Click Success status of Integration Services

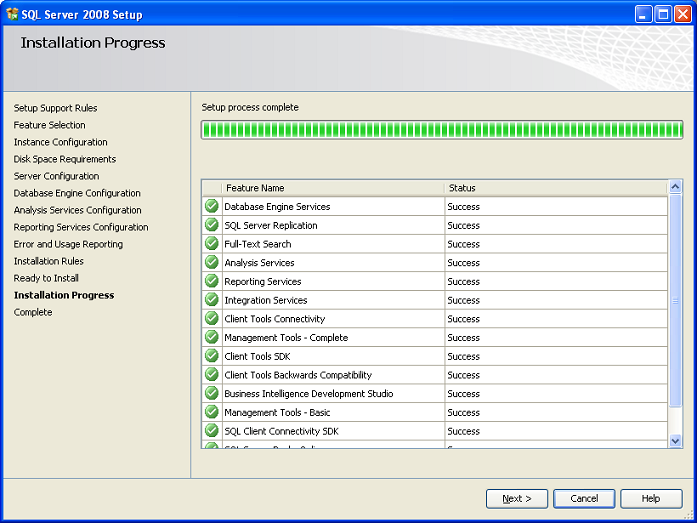pyautogui.click(x=463, y=300)
